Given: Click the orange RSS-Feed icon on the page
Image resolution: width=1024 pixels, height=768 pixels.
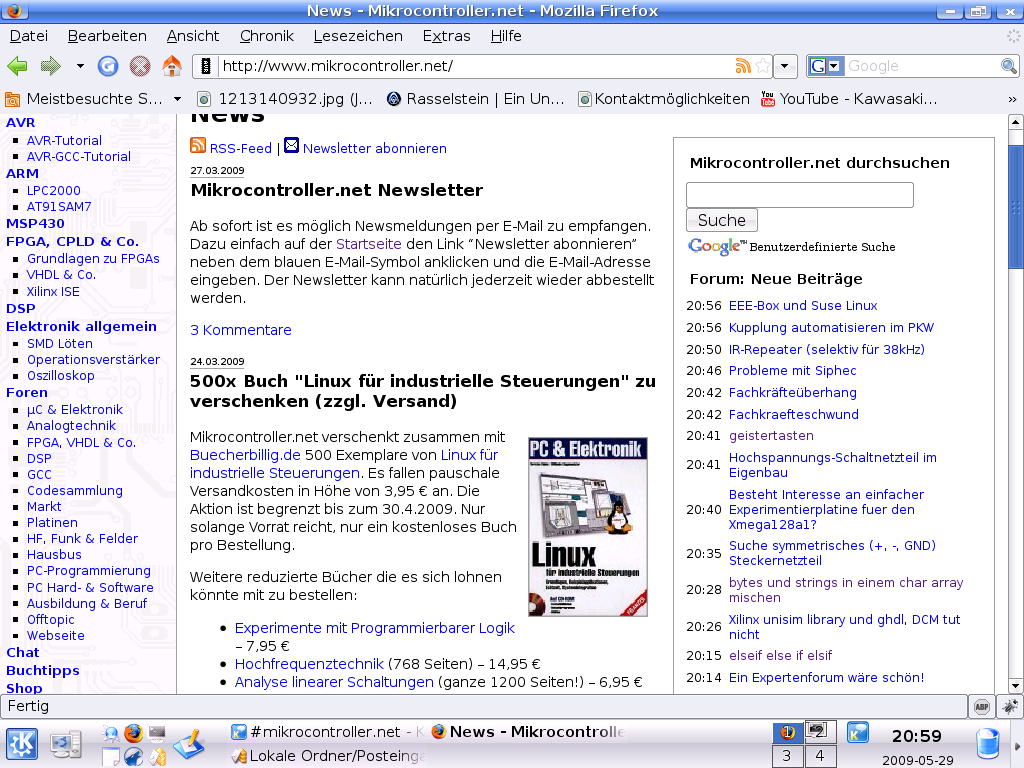Looking at the screenshot, I should 198,145.
